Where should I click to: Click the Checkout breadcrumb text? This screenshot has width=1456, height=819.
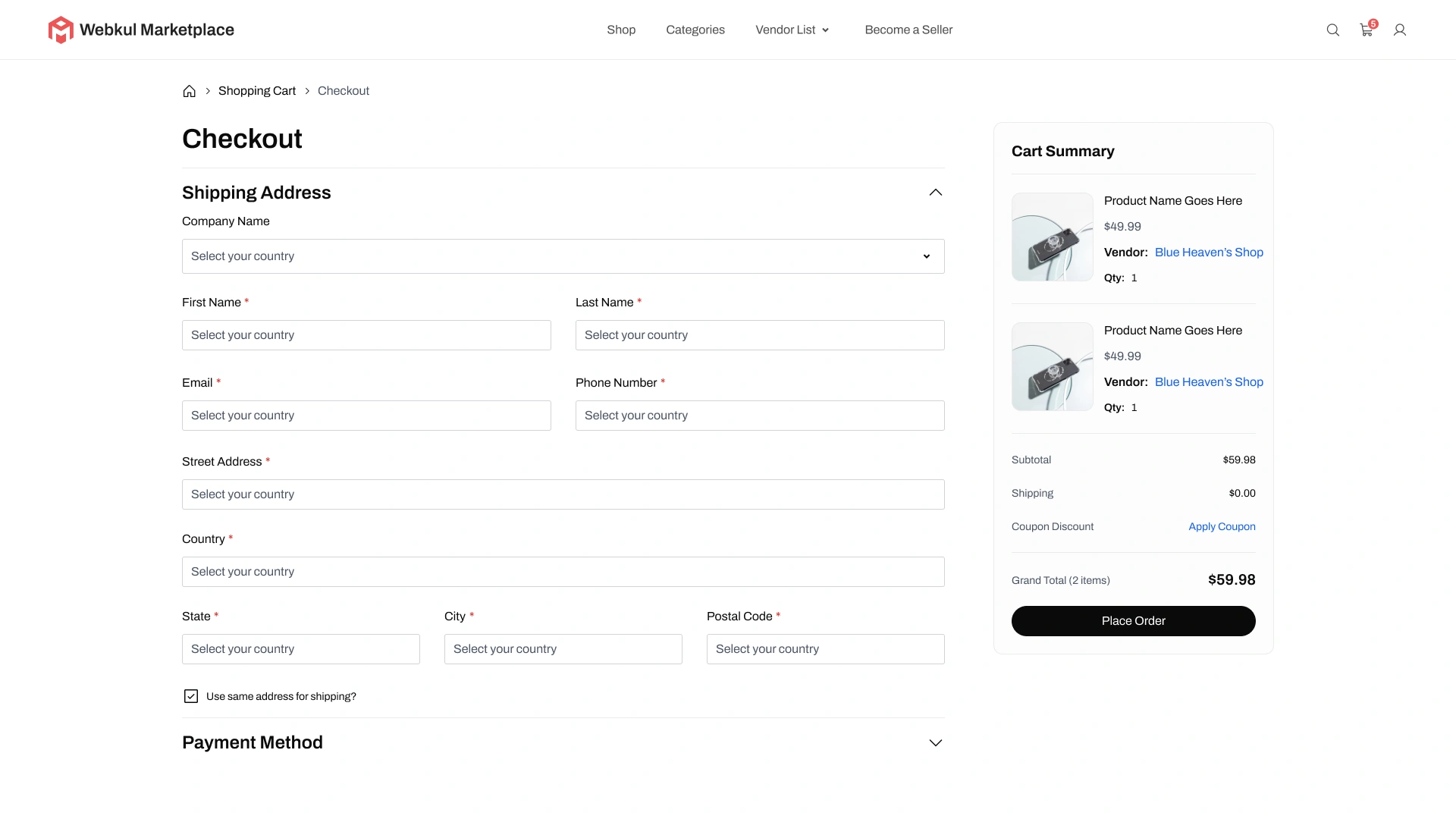click(x=344, y=91)
